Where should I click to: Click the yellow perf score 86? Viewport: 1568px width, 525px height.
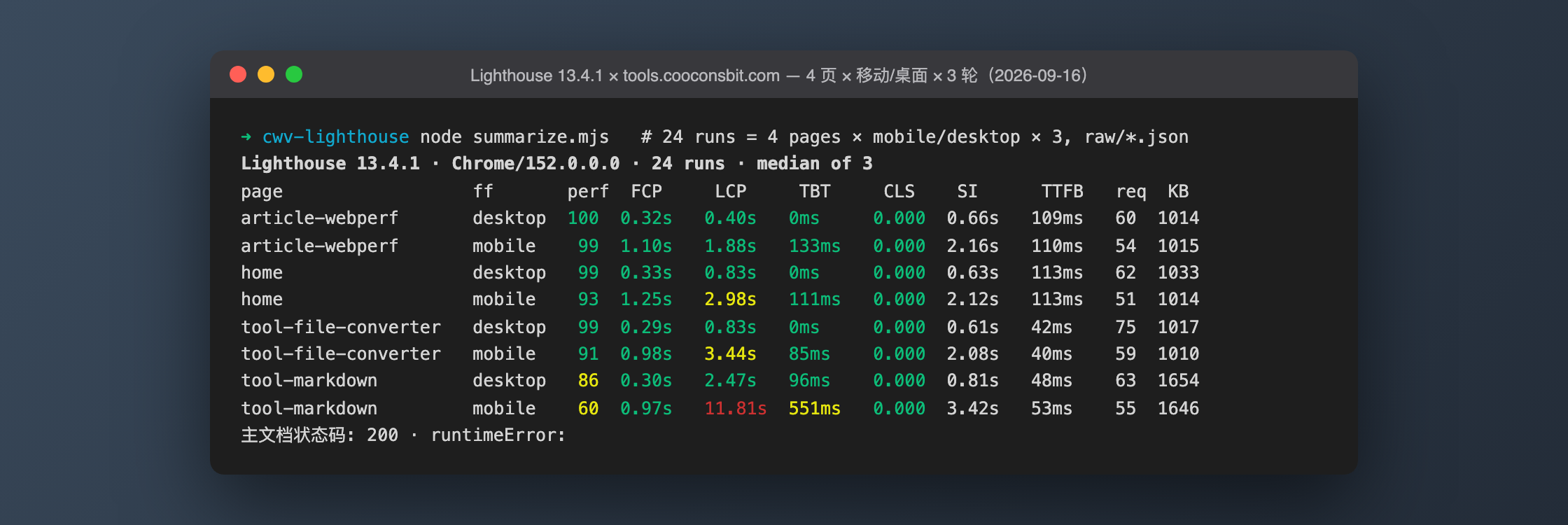point(588,380)
